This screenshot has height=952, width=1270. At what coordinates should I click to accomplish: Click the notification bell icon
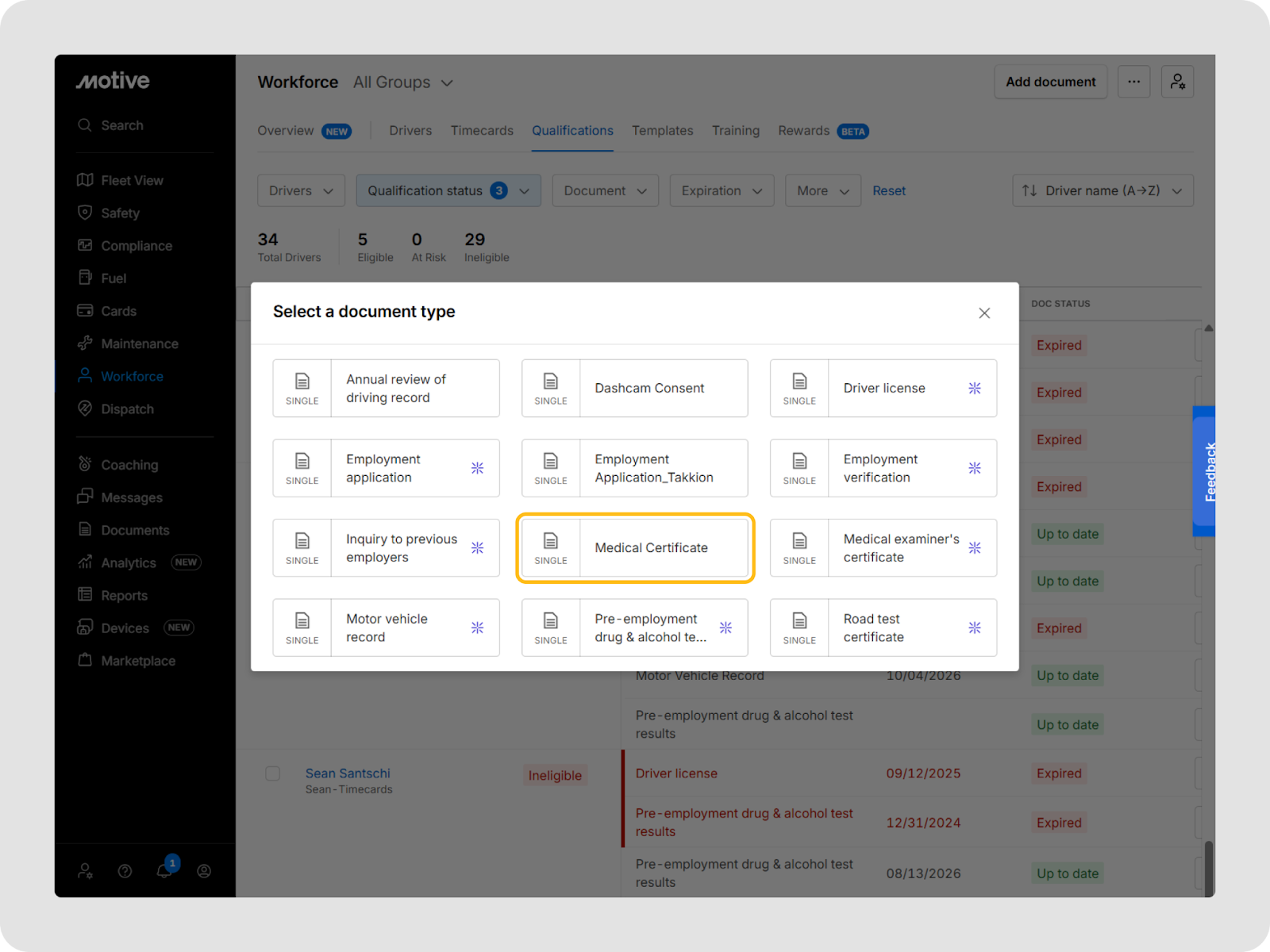[164, 871]
